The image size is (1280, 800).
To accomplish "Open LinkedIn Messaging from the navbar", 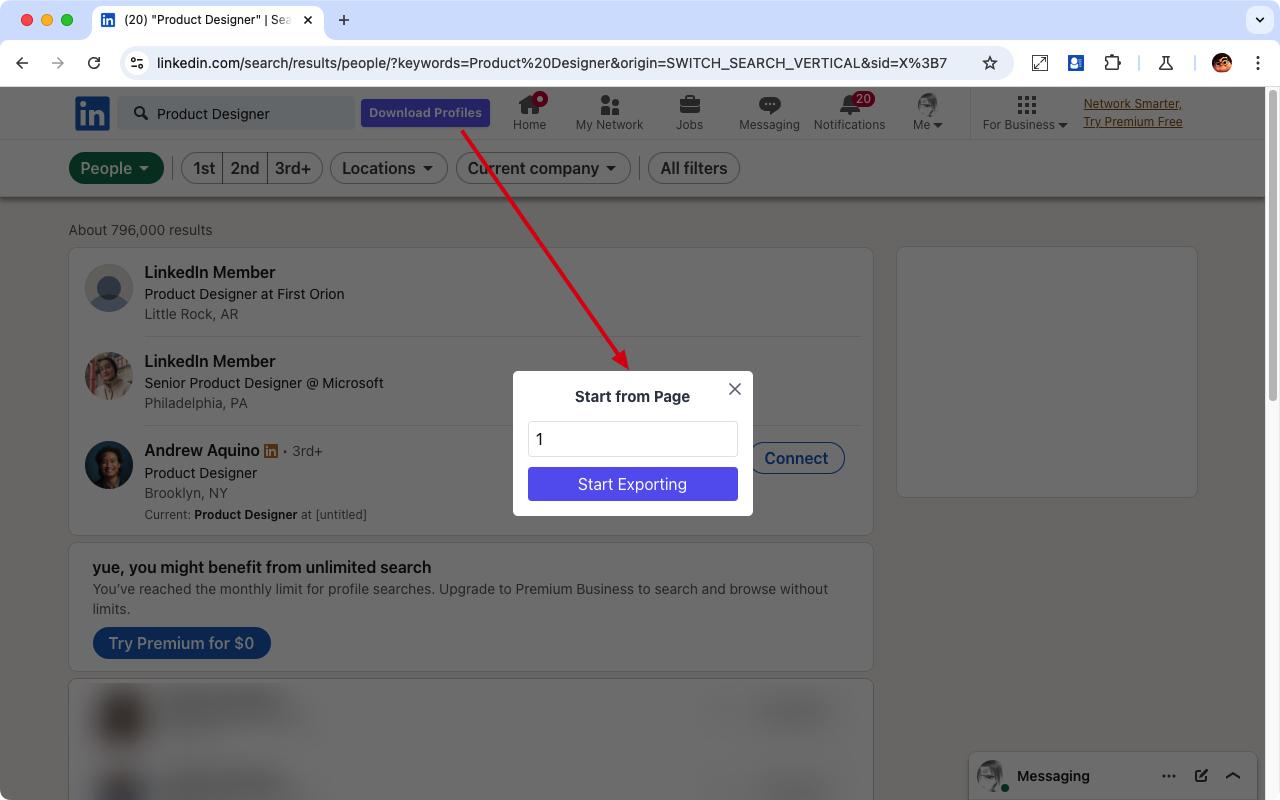I will 768,110.
